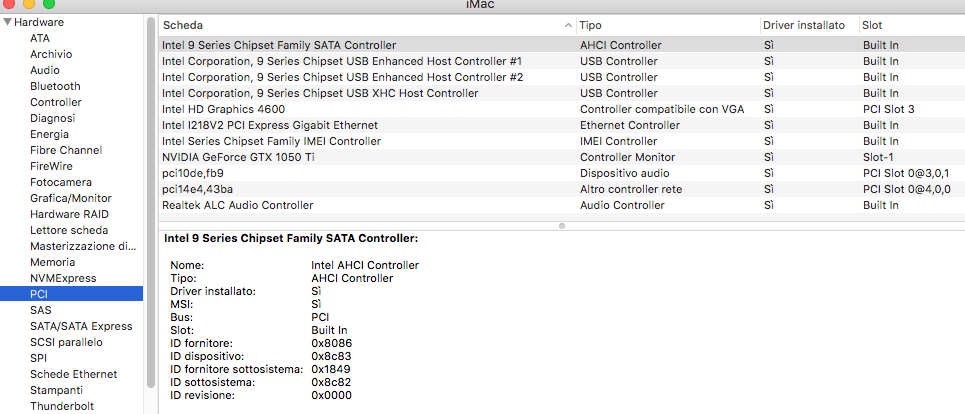
Task: Click the 'Controller compatibile con VGA' cell
Action: click(662, 109)
